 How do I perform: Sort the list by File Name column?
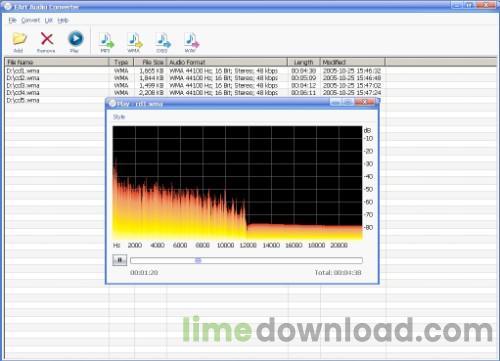pyautogui.click(x=57, y=62)
